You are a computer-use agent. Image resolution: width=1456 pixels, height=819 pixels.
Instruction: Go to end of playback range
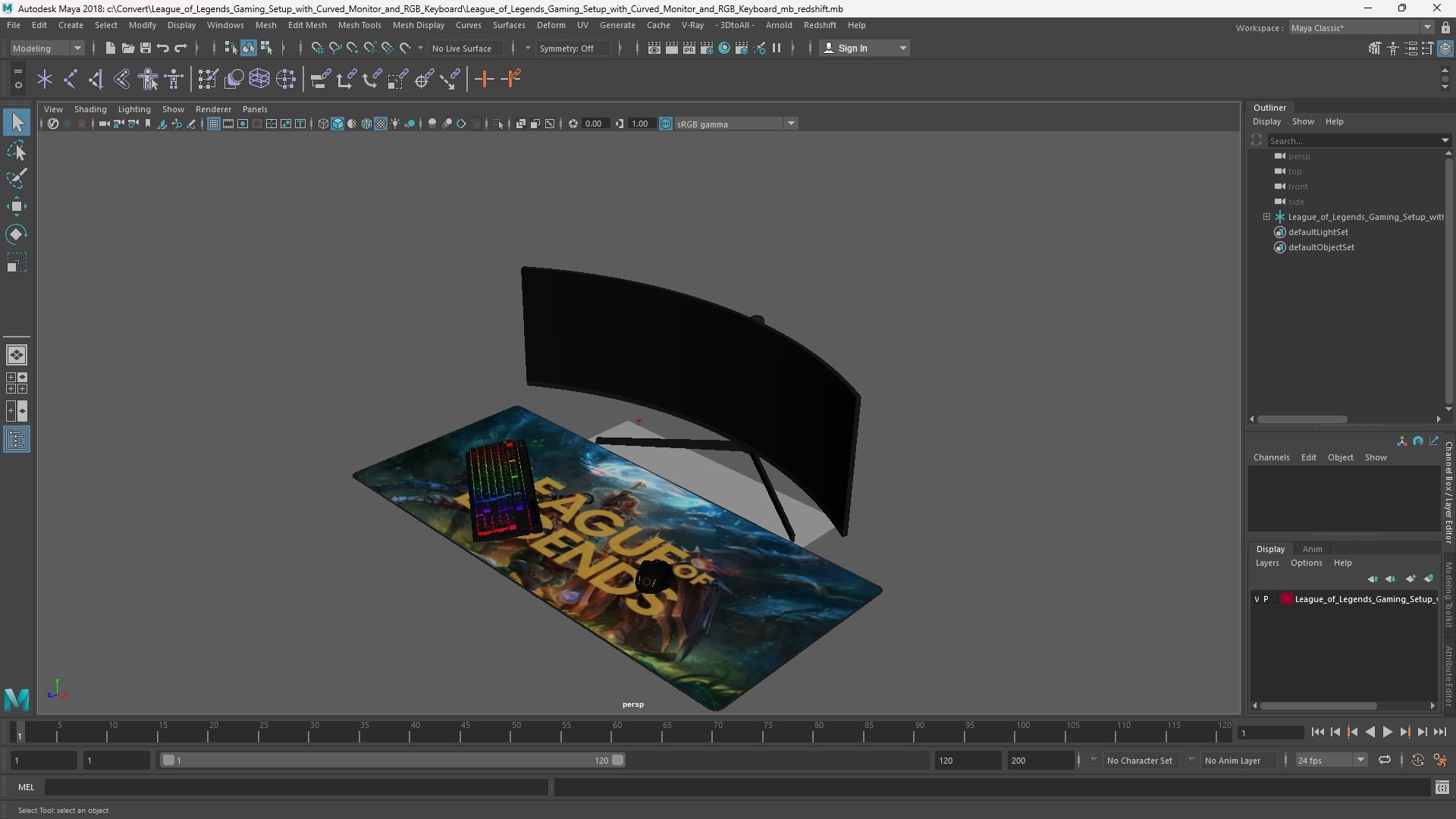point(1439,733)
